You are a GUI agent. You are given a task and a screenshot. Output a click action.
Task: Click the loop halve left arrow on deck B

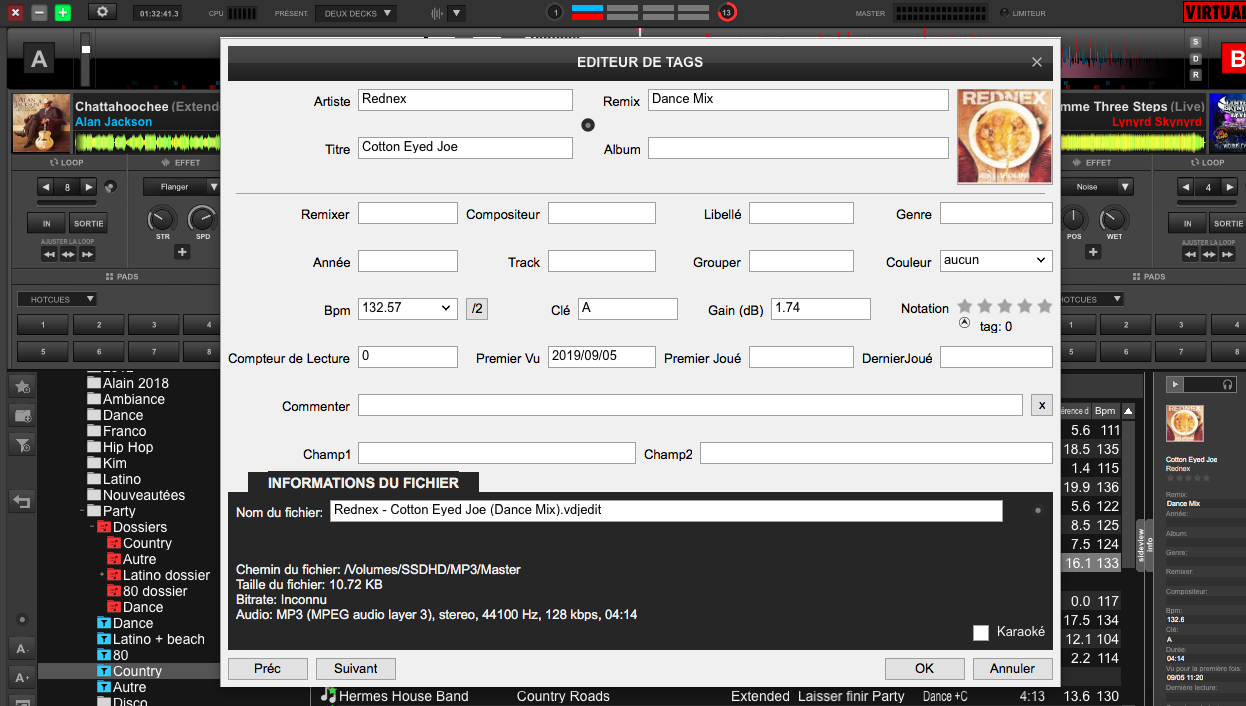pos(1184,187)
